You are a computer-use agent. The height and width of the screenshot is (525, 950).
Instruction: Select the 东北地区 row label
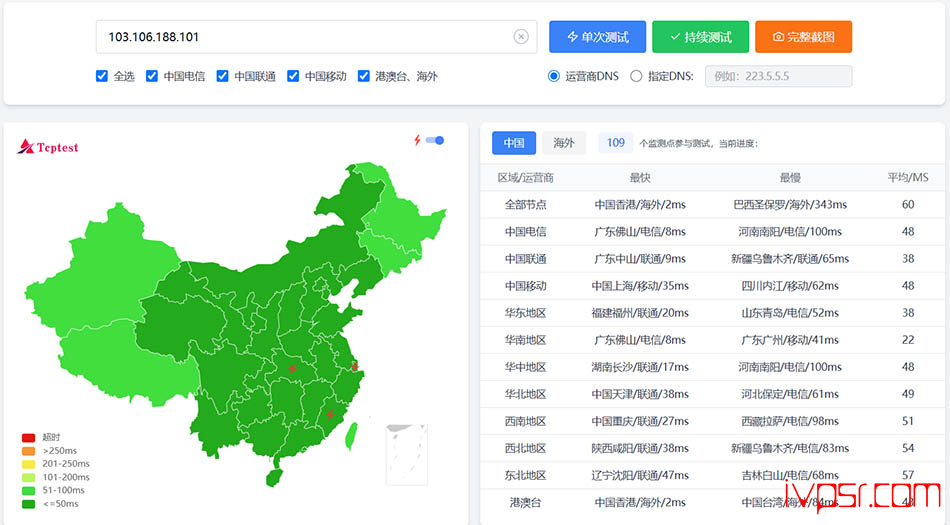pos(525,475)
